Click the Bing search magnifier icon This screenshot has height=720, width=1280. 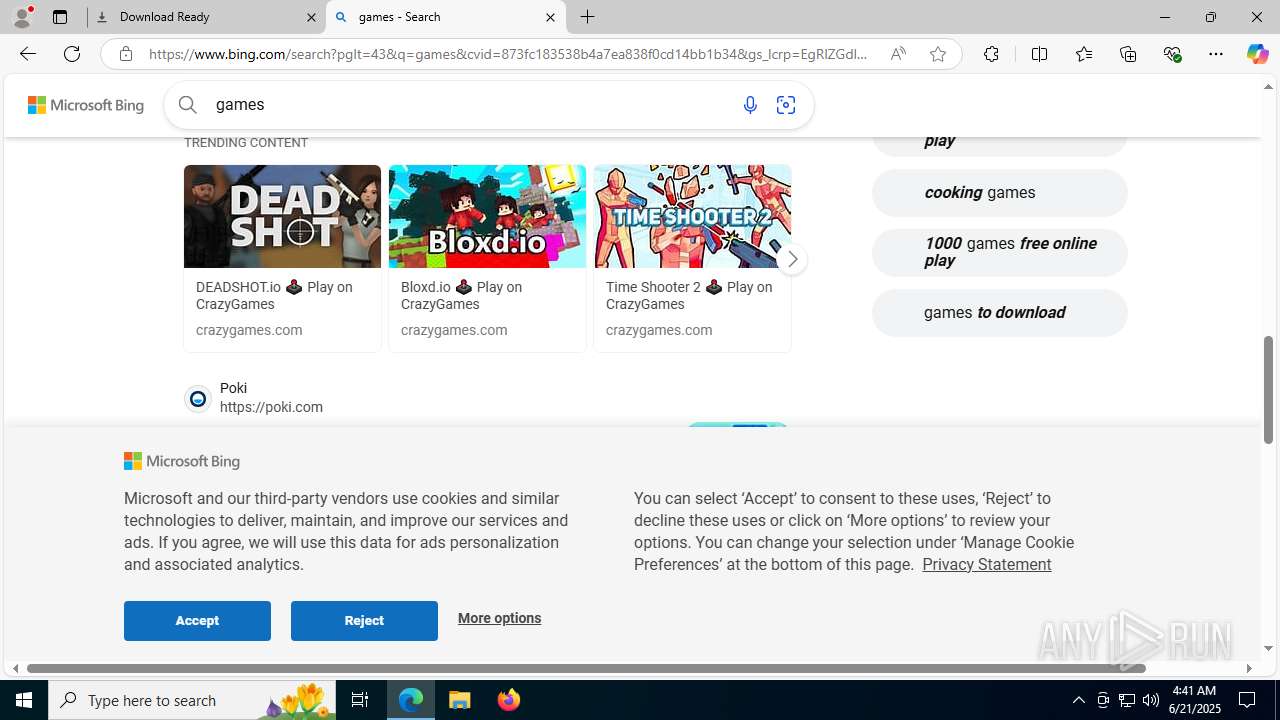click(x=188, y=104)
